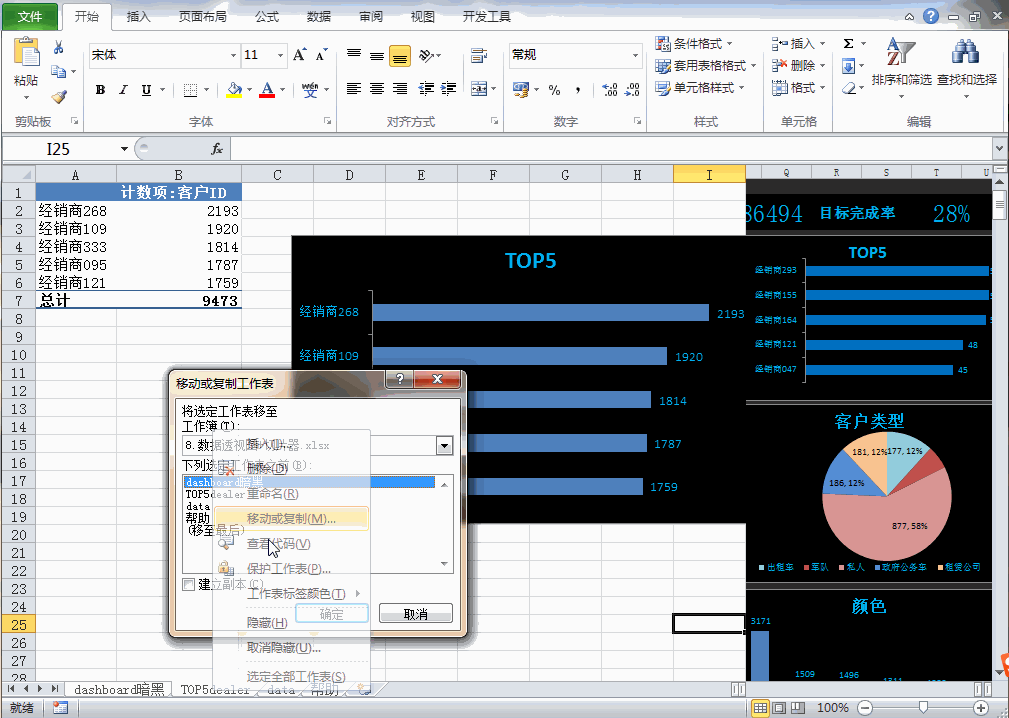This screenshot has height=718, width=1009.
Task: Switch to the 插入 Insert ribbon tab
Action: point(138,17)
